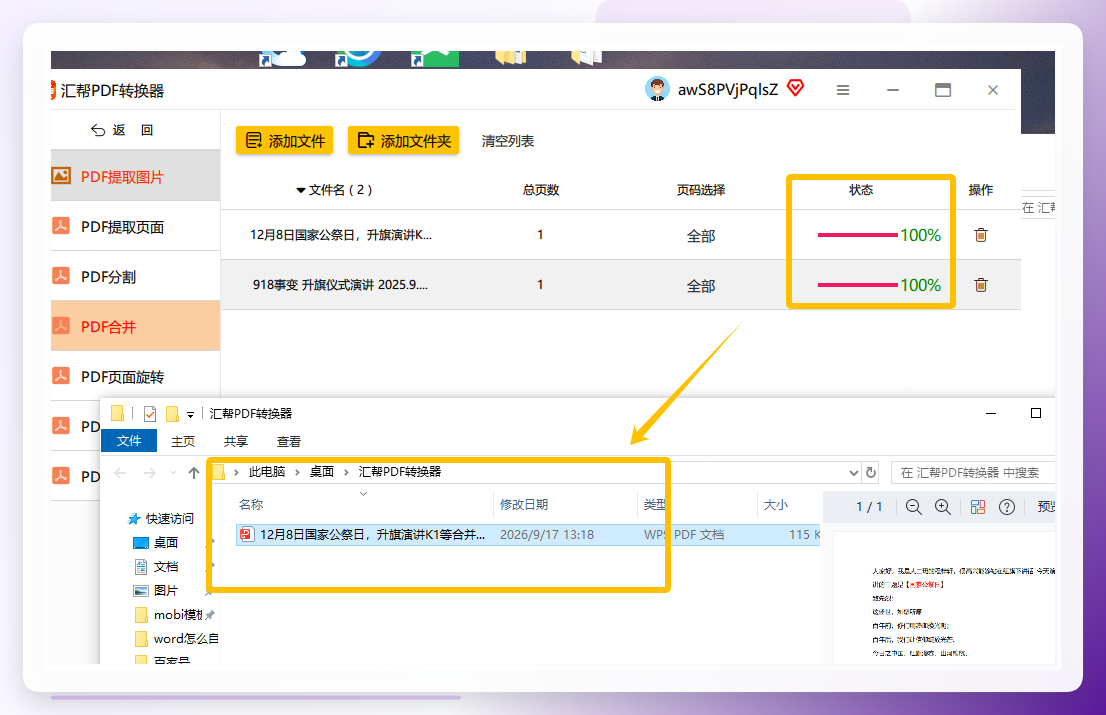Open recent locations dropdown beside forward arrow
The width and height of the screenshot is (1106, 715).
(174, 473)
